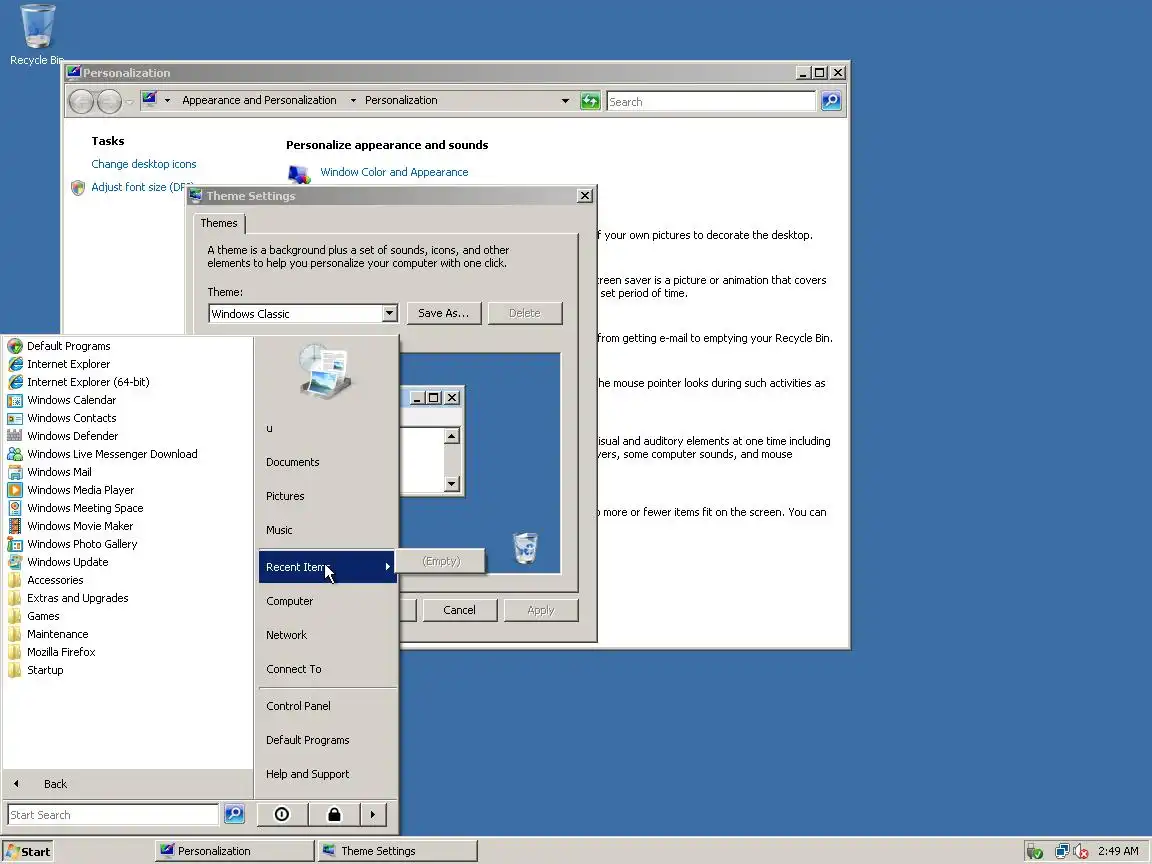Select Recent Items in Start menu

328,567
